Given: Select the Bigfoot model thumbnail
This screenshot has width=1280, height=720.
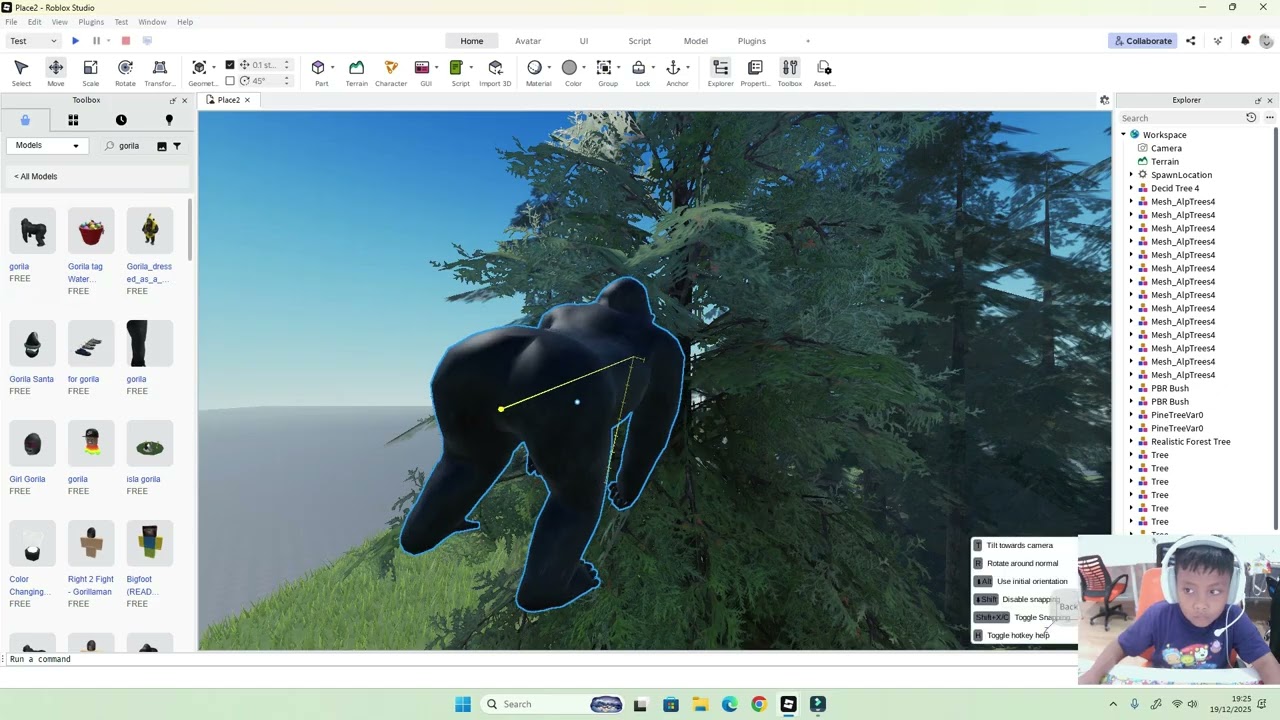Looking at the screenshot, I should 149,544.
